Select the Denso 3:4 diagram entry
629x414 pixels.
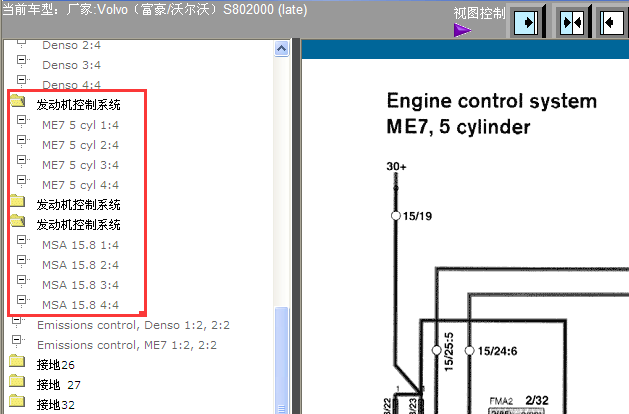[71, 65]
